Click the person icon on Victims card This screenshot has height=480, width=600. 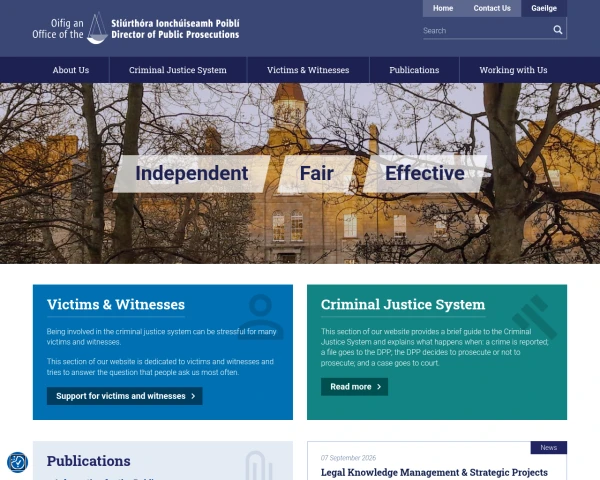point(261,317)
